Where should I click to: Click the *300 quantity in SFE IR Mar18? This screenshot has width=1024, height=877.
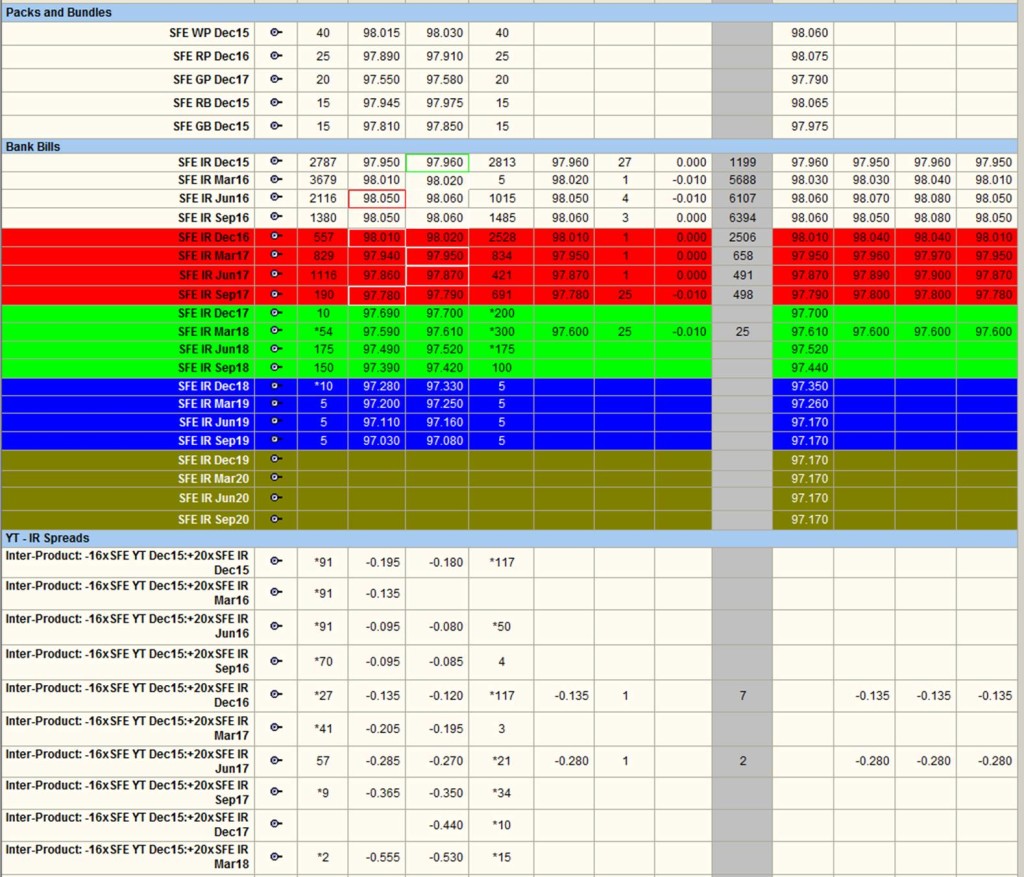[x=502, y=331]
